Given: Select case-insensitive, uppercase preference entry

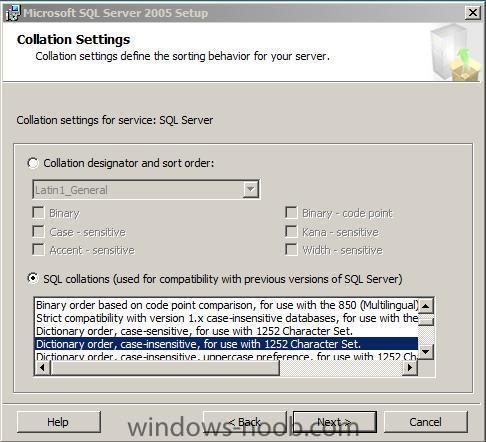Looking at the screenshot, I should [x=226, y=356].
